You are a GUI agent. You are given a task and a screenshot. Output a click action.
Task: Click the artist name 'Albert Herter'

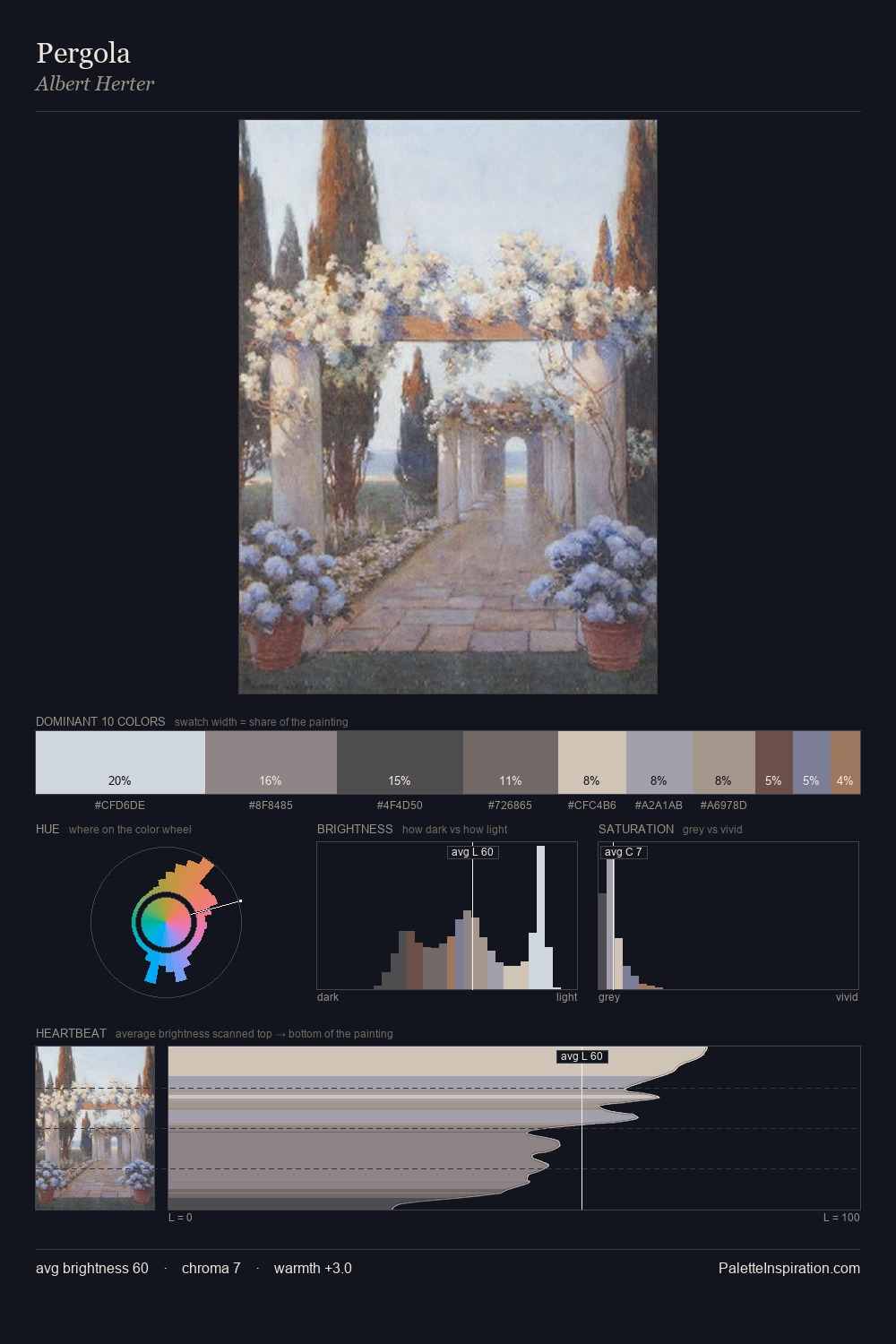pyautogui.click(x=95, y=83)
